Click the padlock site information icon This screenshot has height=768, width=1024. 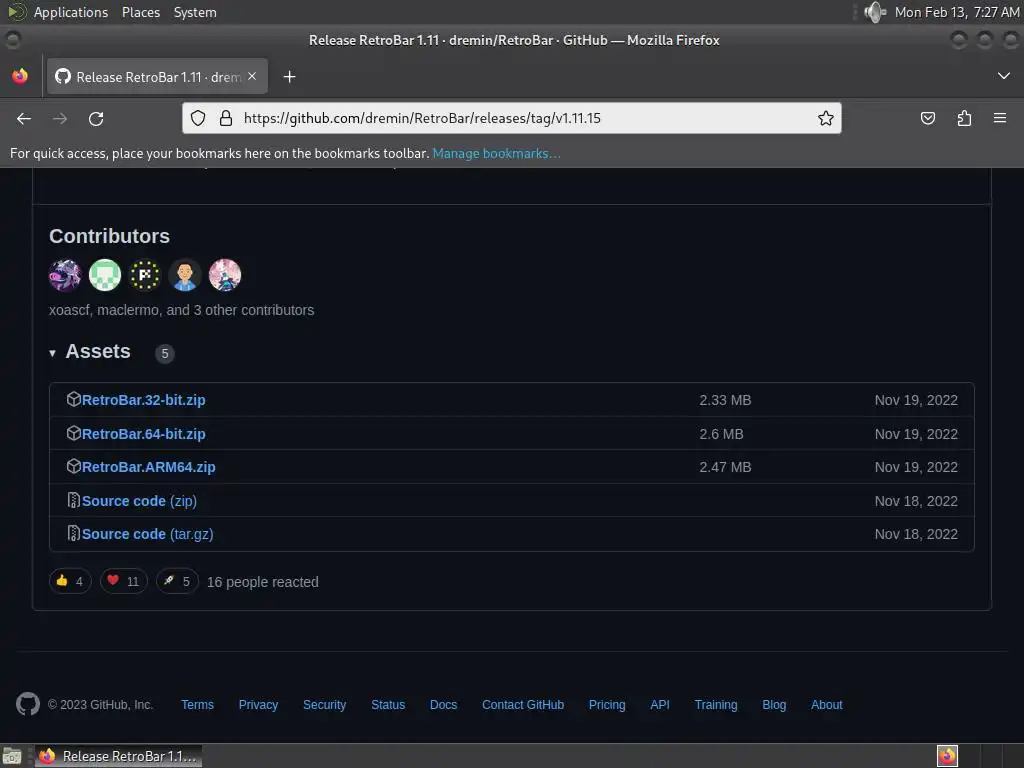point(226,118)
